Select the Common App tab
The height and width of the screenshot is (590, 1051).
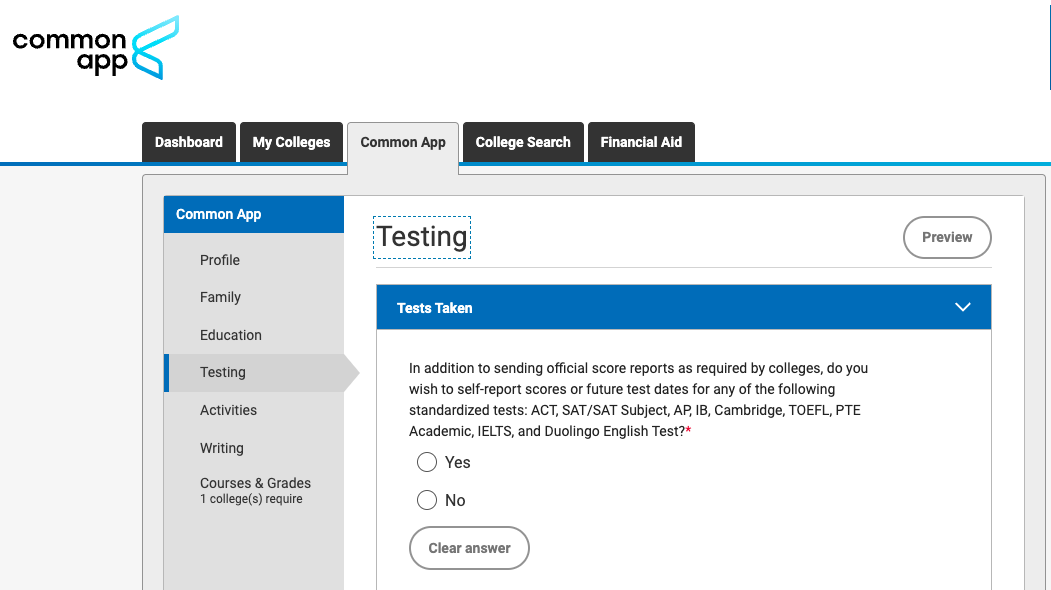(x=403, y=142)
